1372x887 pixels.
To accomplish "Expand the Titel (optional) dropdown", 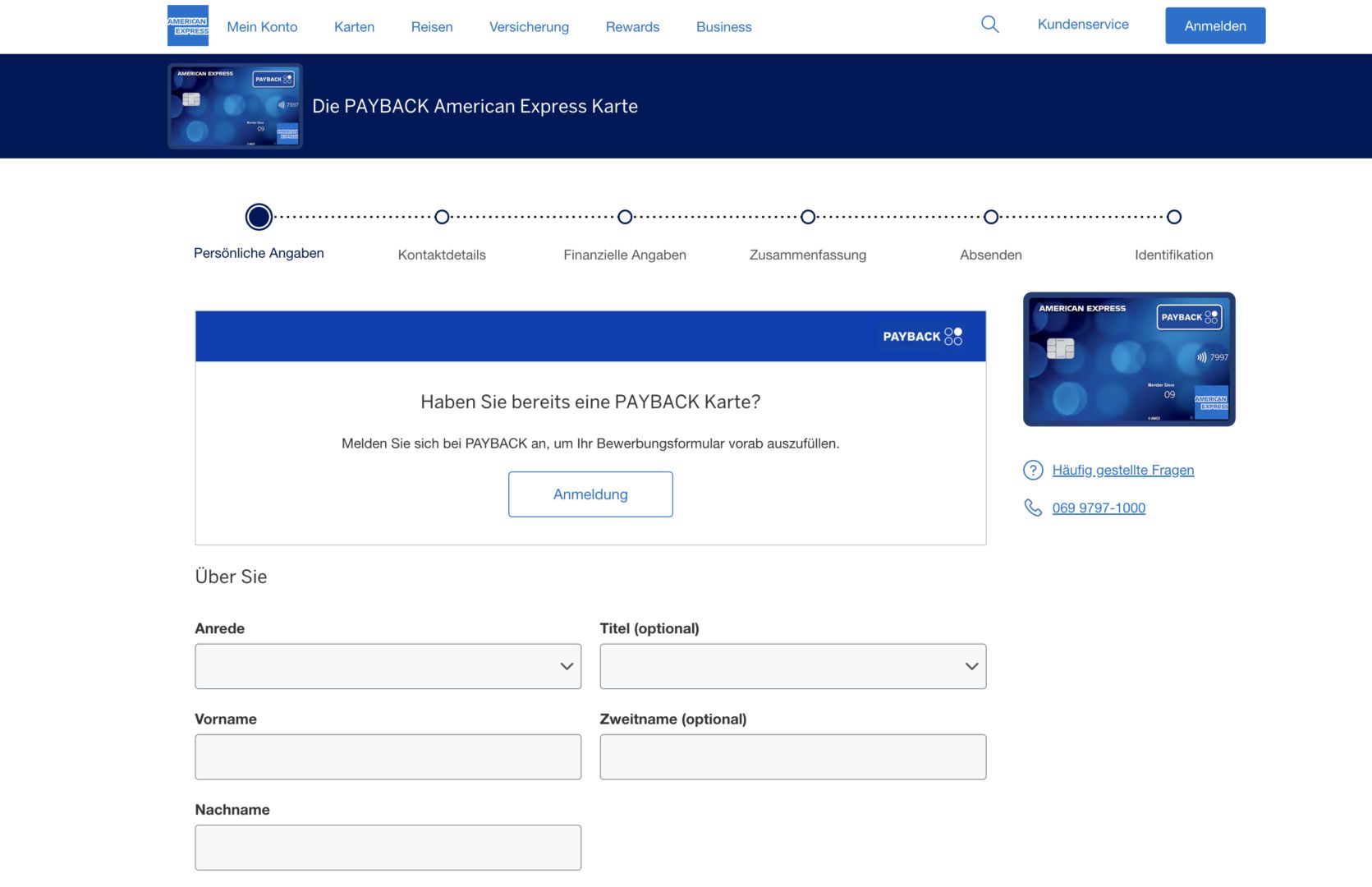I will [x=793, y=666].
